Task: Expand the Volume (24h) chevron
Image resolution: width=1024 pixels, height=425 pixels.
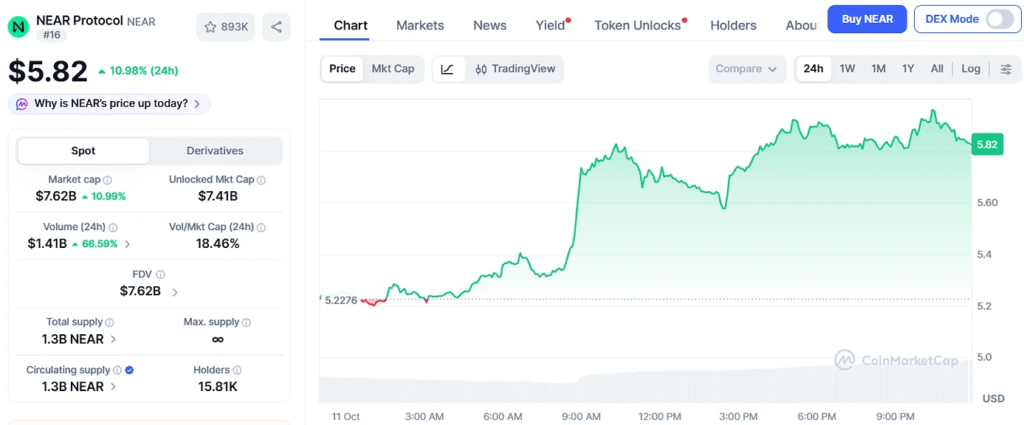Action: (127, 244)
